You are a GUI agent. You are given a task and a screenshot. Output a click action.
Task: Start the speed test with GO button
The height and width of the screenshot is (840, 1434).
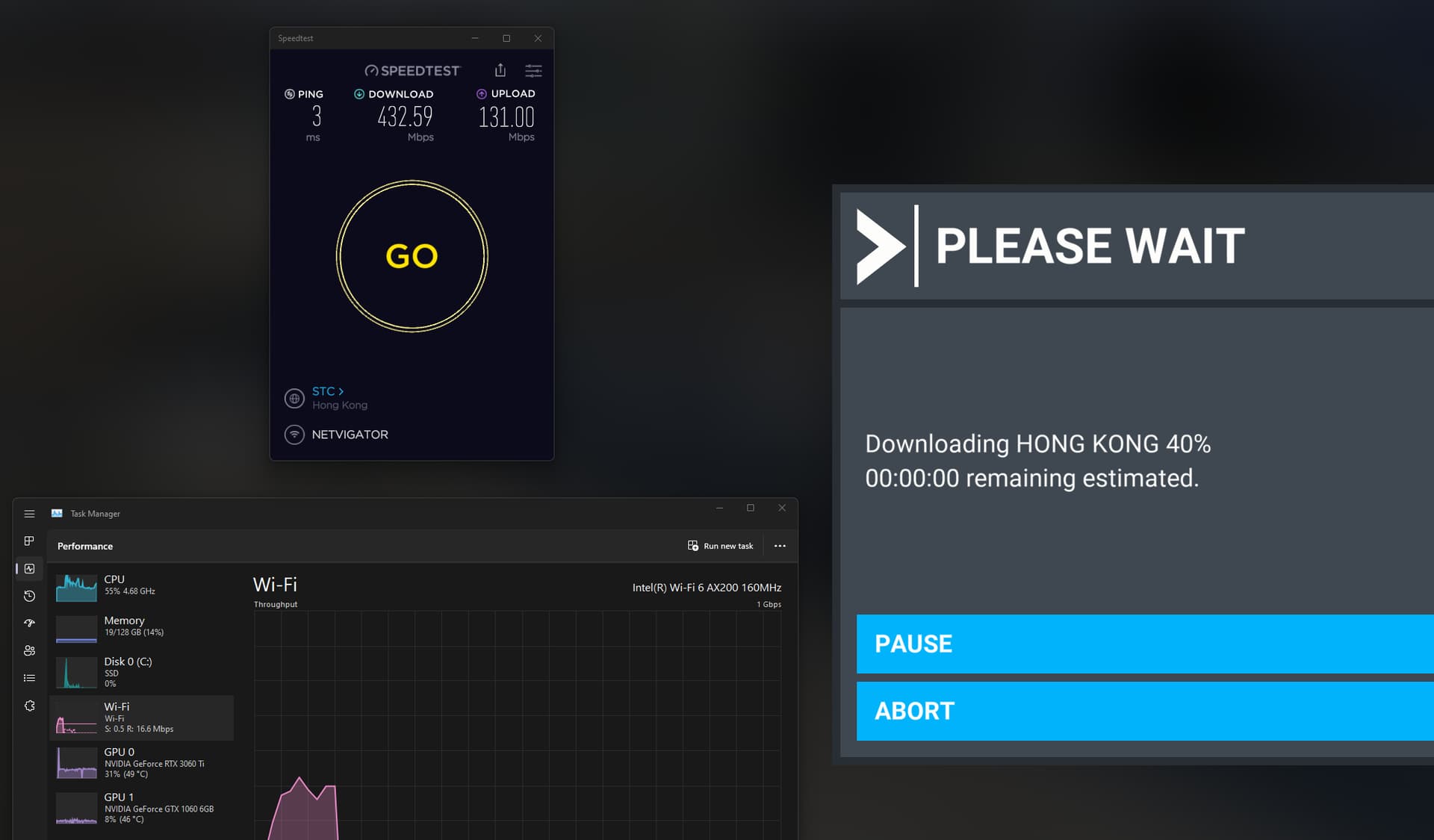pyautogui.click(x=412, y=256)
